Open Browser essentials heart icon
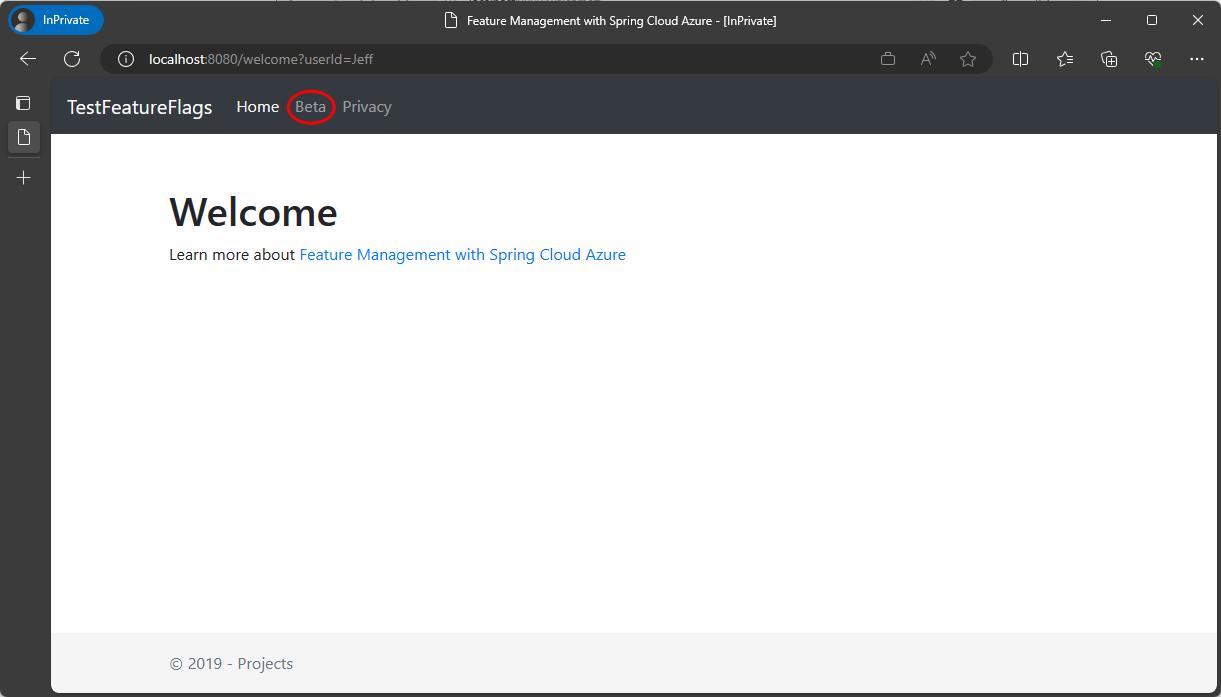This screenshot has height=697, width=1221. pyautogui.click(x=1153, y=59)
